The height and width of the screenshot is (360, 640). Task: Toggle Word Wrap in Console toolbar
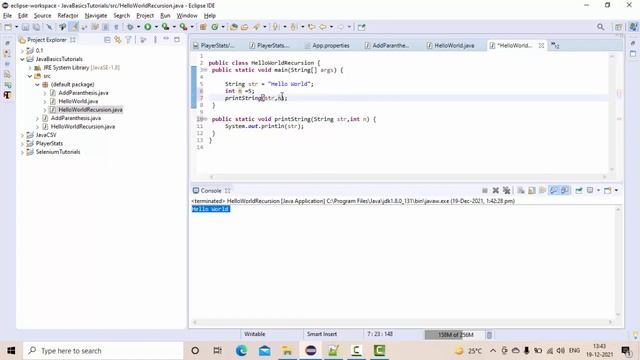pyautogui.click(x=542, y=191)
